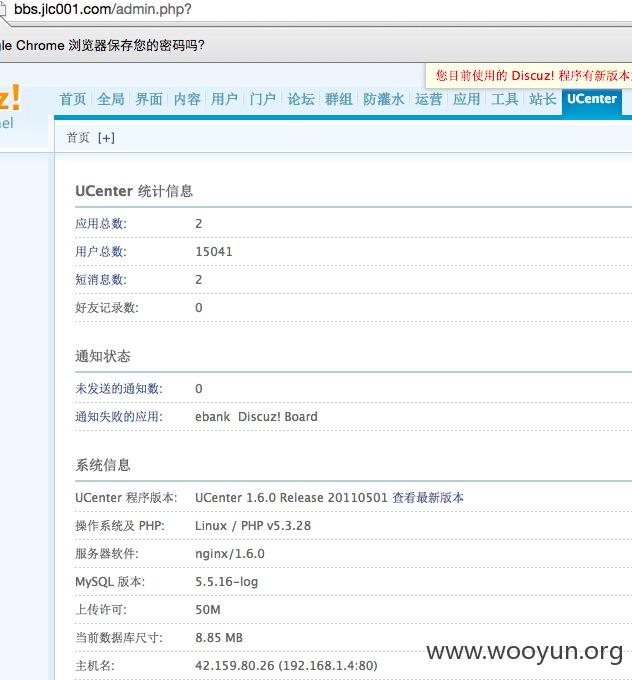Select the 防灌水 tab
This screenshot has width=632, height=680.
[383, 99]
